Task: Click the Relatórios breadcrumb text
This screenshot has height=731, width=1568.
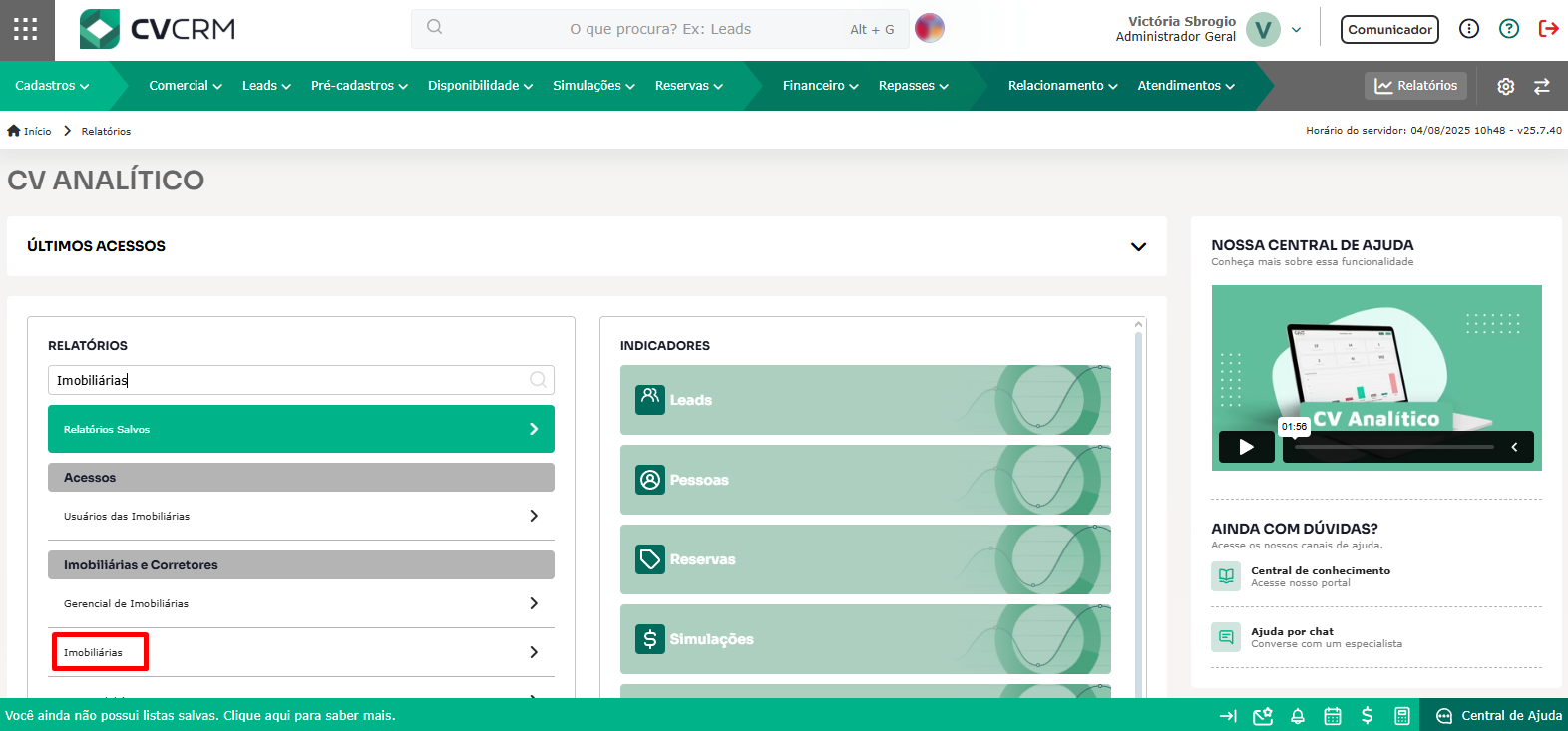Action: point(106,131)
